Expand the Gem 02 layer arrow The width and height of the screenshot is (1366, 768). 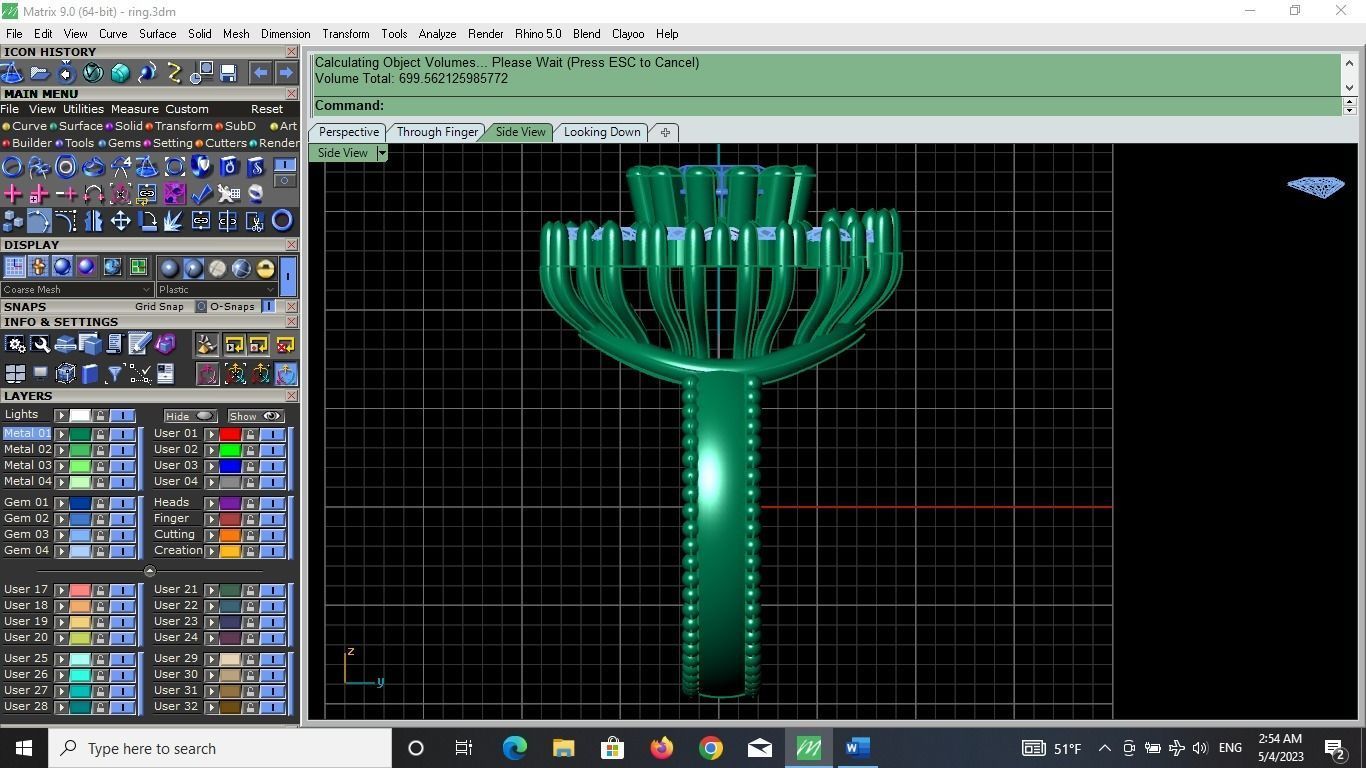(x=61, y=519)
